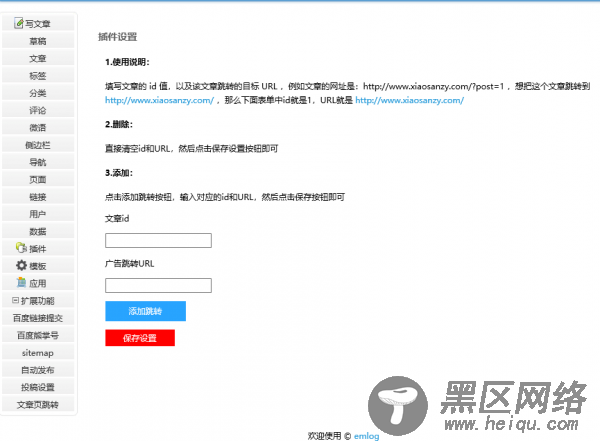Viewport: 600px width, 441px height.
Task: Click the 文章id input field
Action: tap(158, 240)
